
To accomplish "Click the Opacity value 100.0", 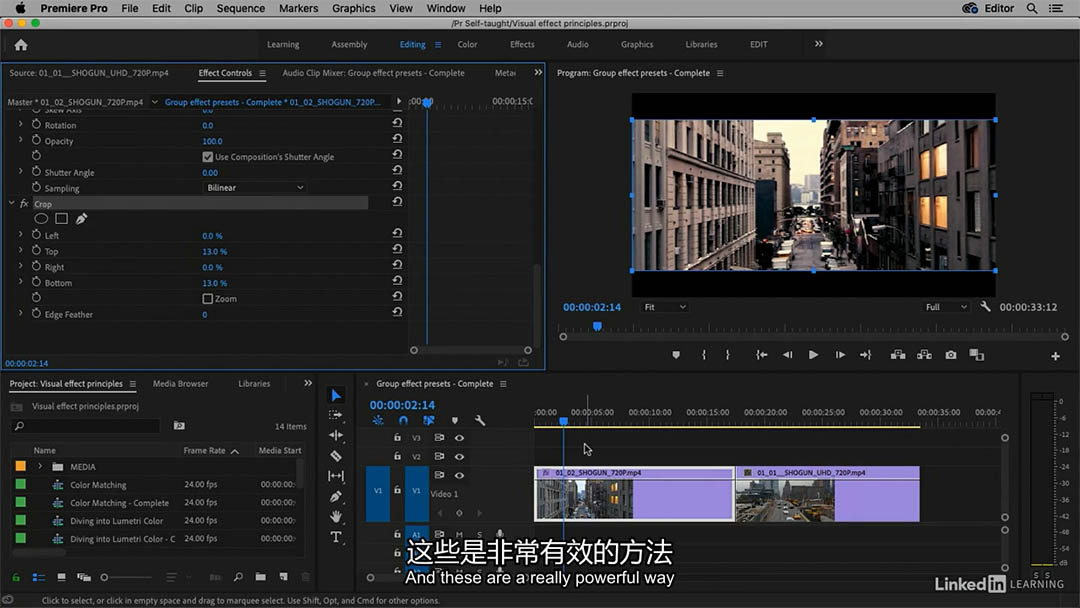I will [x=212, y=141].
